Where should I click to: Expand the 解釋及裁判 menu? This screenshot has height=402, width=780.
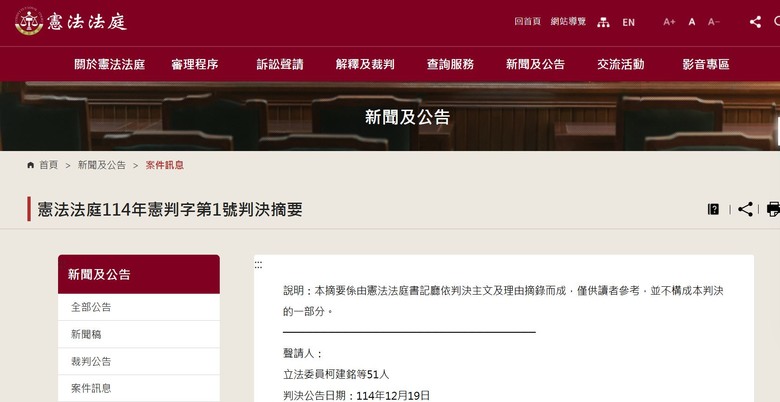(x=365, y=64)
